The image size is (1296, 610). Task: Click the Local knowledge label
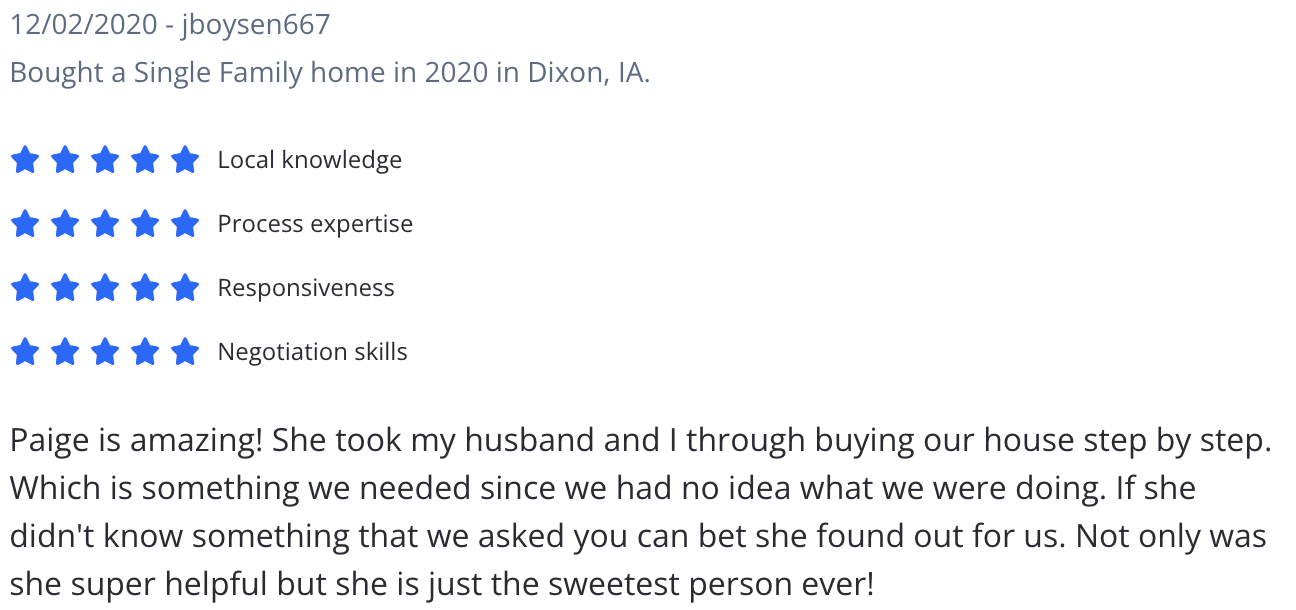[x=310, y=160]
